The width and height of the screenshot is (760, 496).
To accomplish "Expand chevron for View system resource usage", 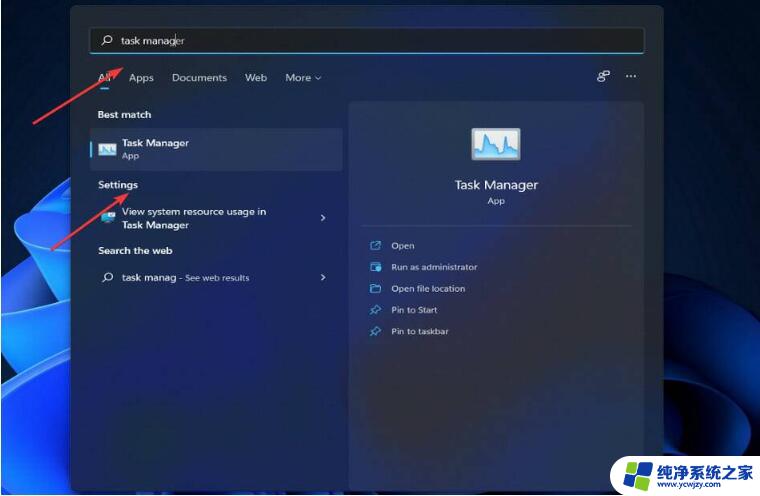I will click(x=323, y=218).
